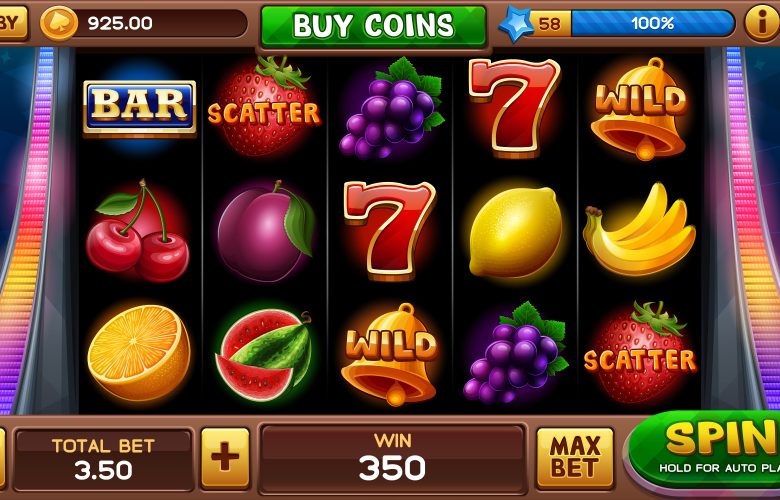The height and width of the screenshot is (500, 780).
Task: Click the green BUY COINS button
Action: click(373, 26)
